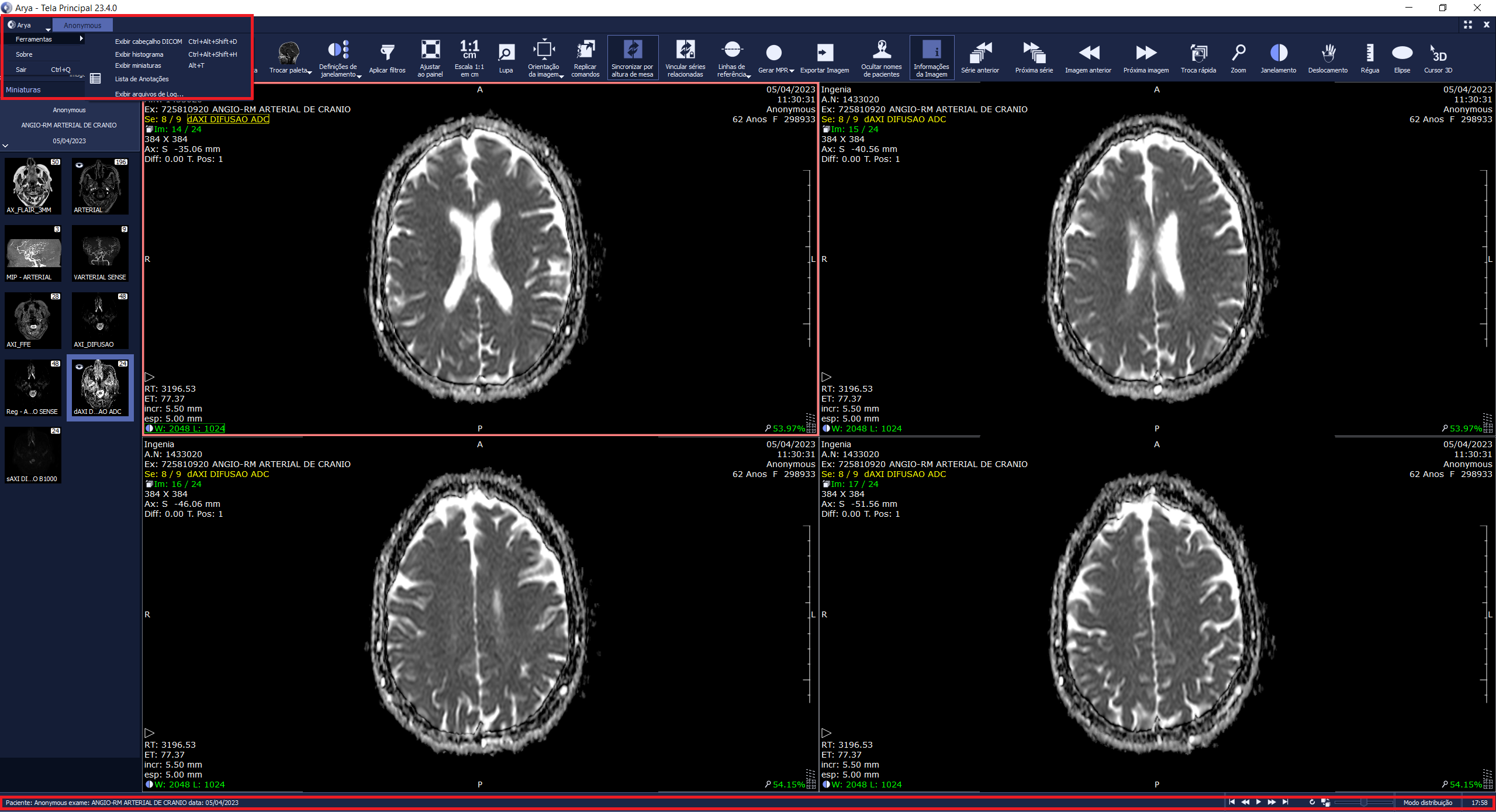
Task: Click the Troca rápida icon
Action: coord(1198,53)
